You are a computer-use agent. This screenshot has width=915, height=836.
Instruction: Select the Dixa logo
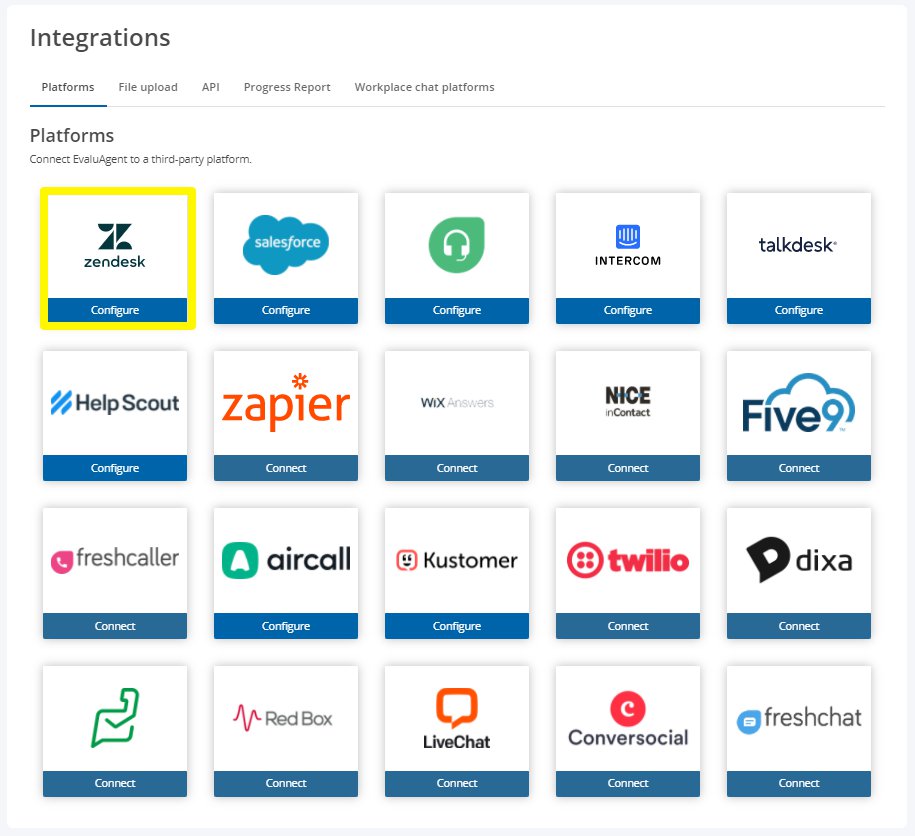click(798, 560)
